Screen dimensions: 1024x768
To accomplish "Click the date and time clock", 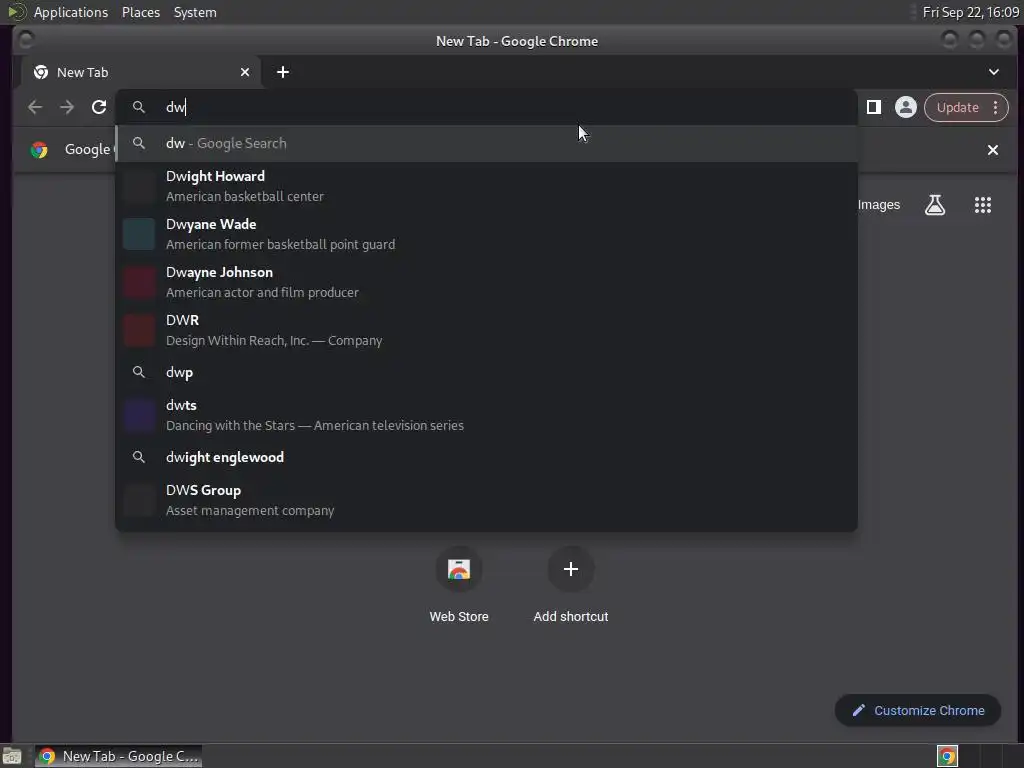I will (970, 12).
